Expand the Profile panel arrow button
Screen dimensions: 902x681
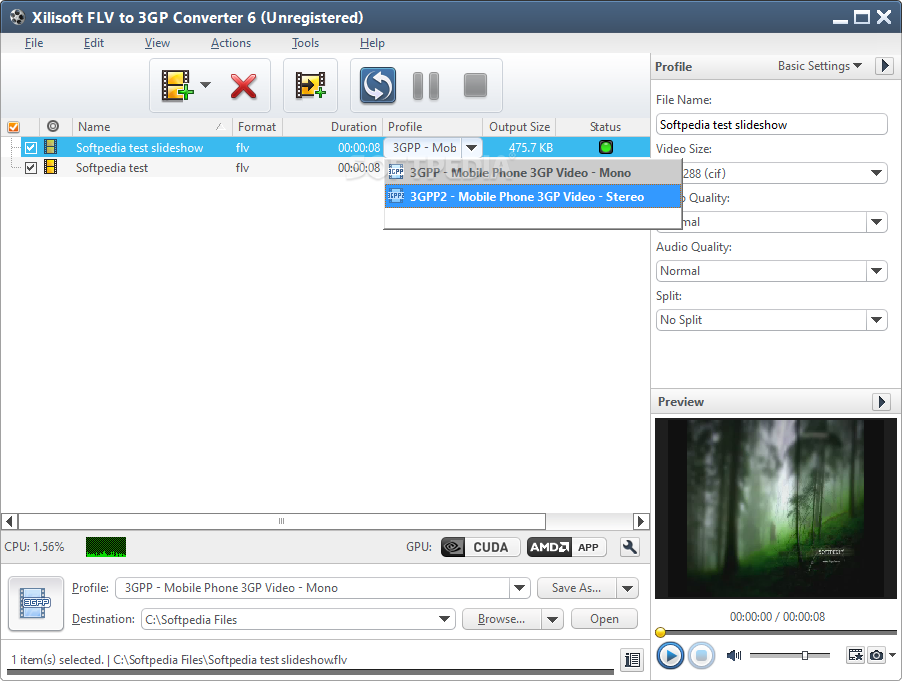[x=884, y=66]
